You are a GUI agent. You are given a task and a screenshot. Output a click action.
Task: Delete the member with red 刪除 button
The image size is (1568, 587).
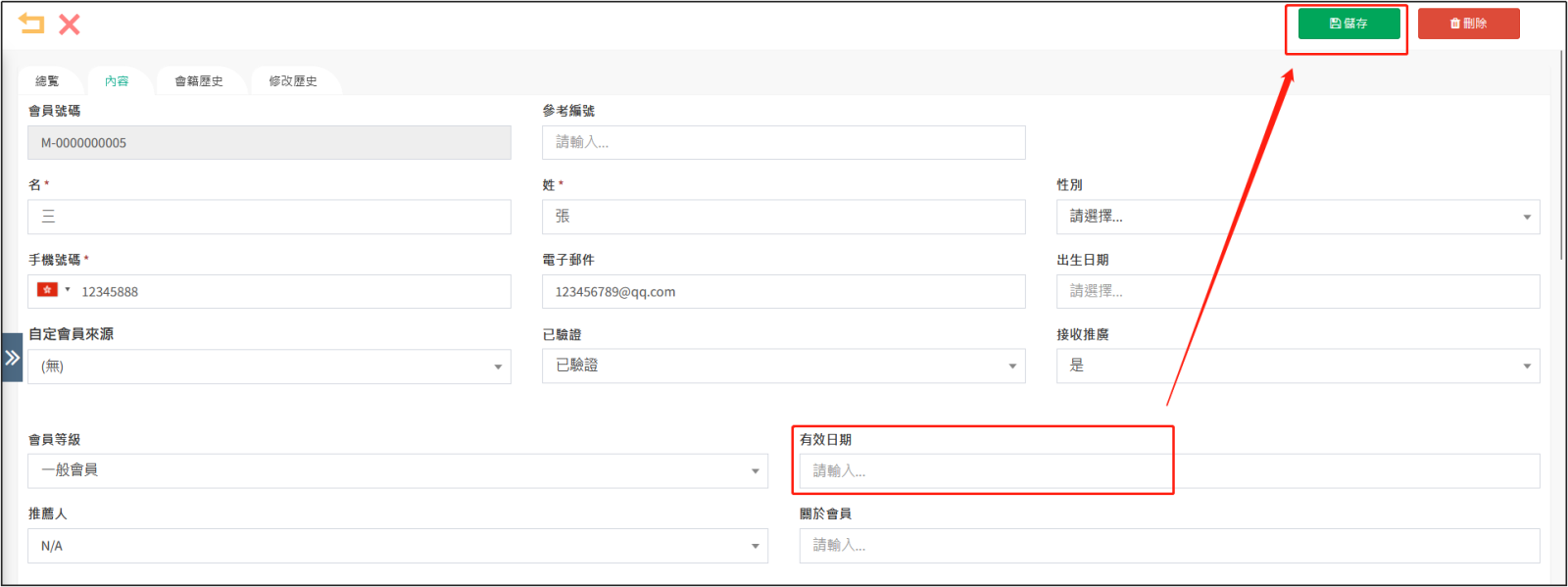[1468, 24]
